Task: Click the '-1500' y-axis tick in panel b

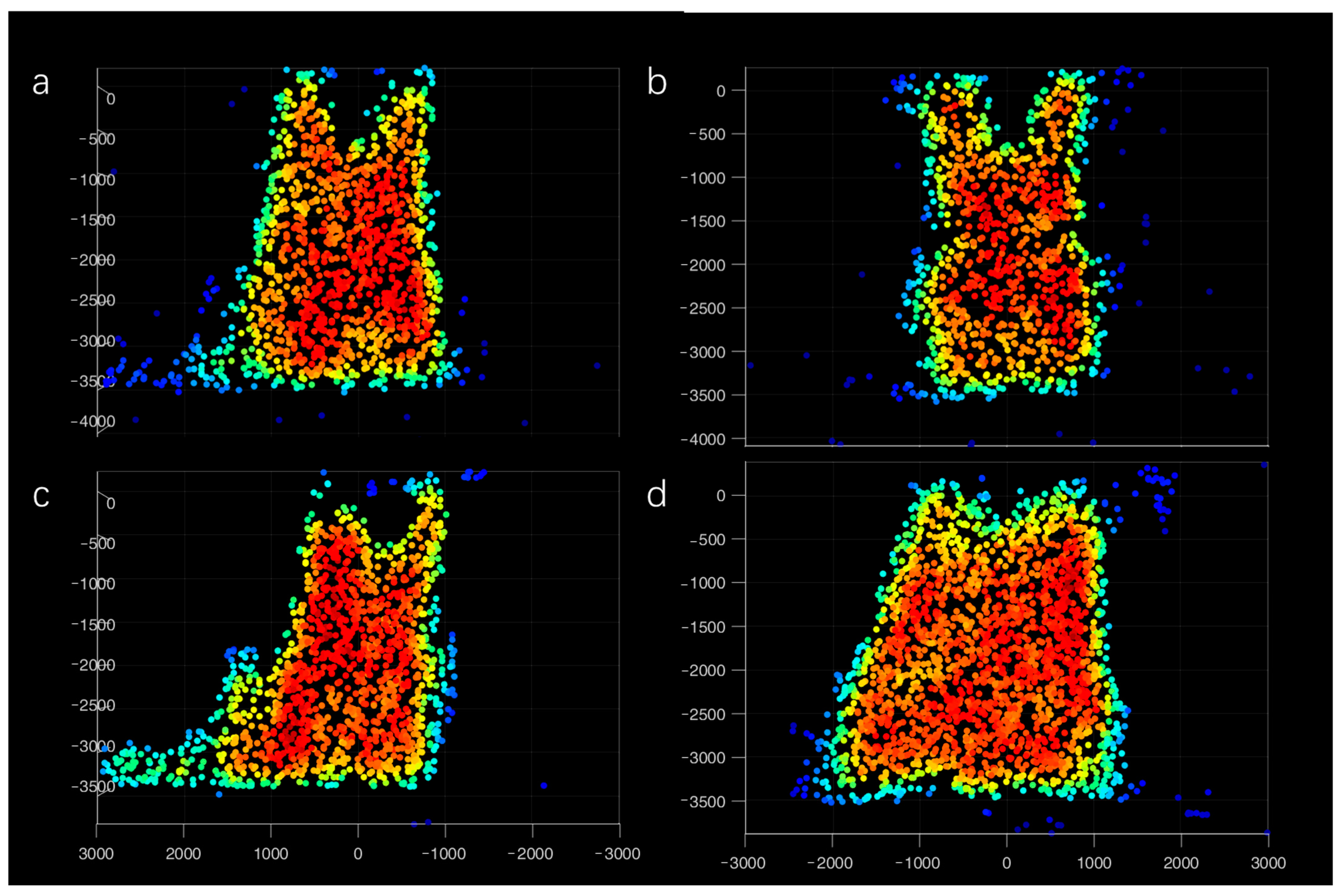Action: 703,221
